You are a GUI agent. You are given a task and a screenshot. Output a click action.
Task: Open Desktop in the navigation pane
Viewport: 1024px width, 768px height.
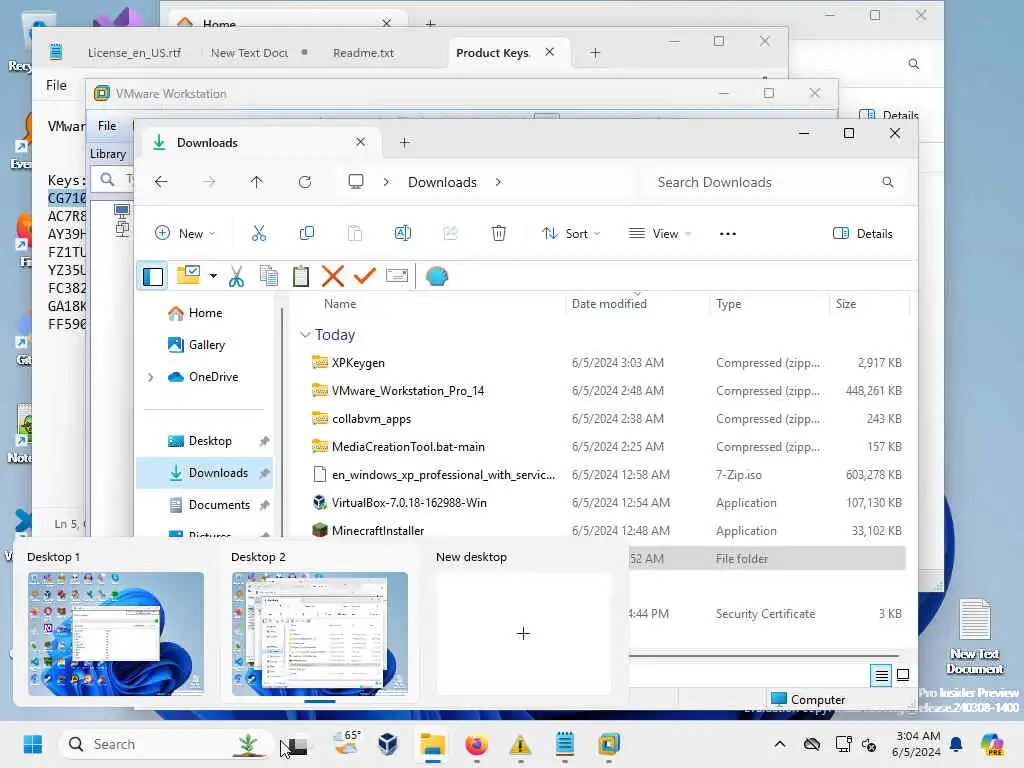pos(210,441)
